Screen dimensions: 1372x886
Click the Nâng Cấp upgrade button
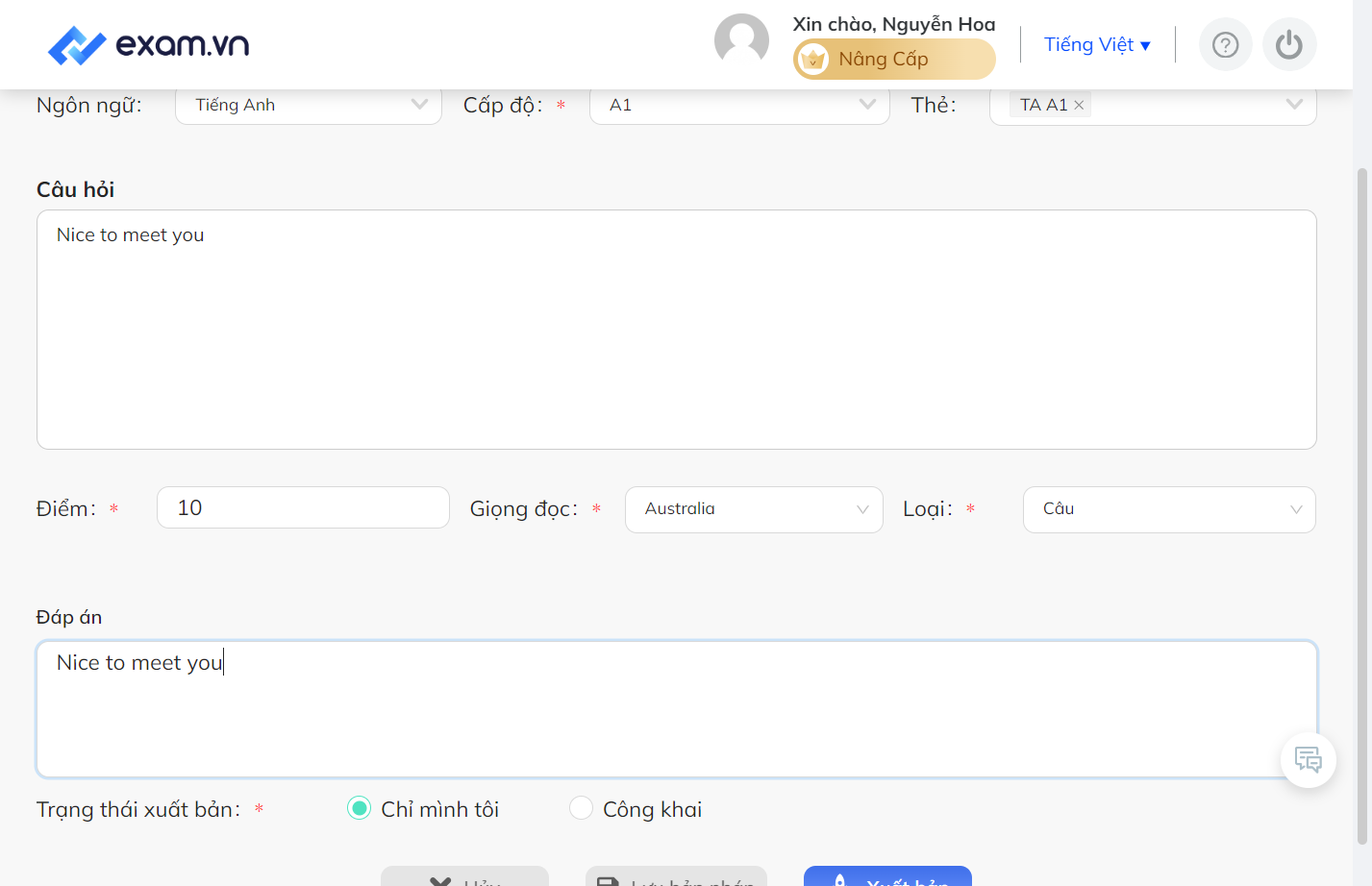(x=894, y=59)
